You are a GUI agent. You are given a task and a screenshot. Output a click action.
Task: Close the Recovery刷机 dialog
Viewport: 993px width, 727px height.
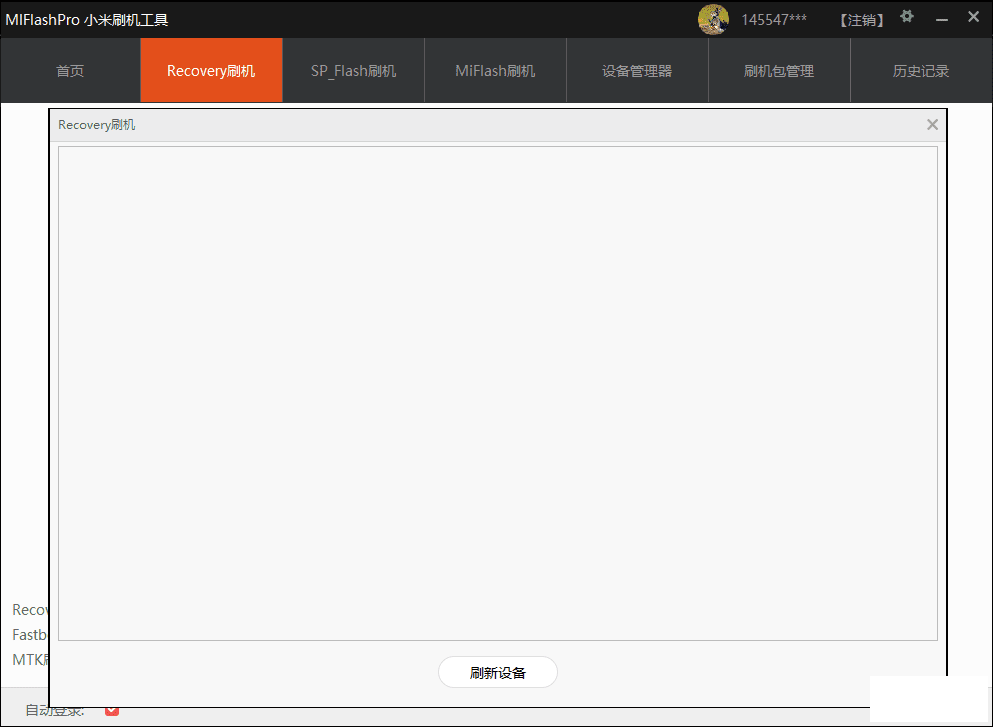[932, 125]
